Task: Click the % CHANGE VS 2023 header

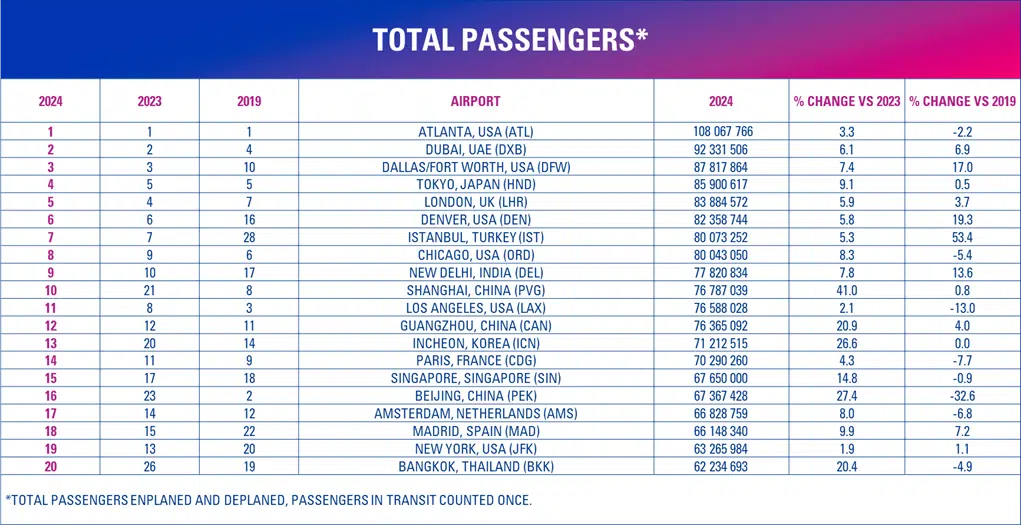Action: [x=847, y=101]
